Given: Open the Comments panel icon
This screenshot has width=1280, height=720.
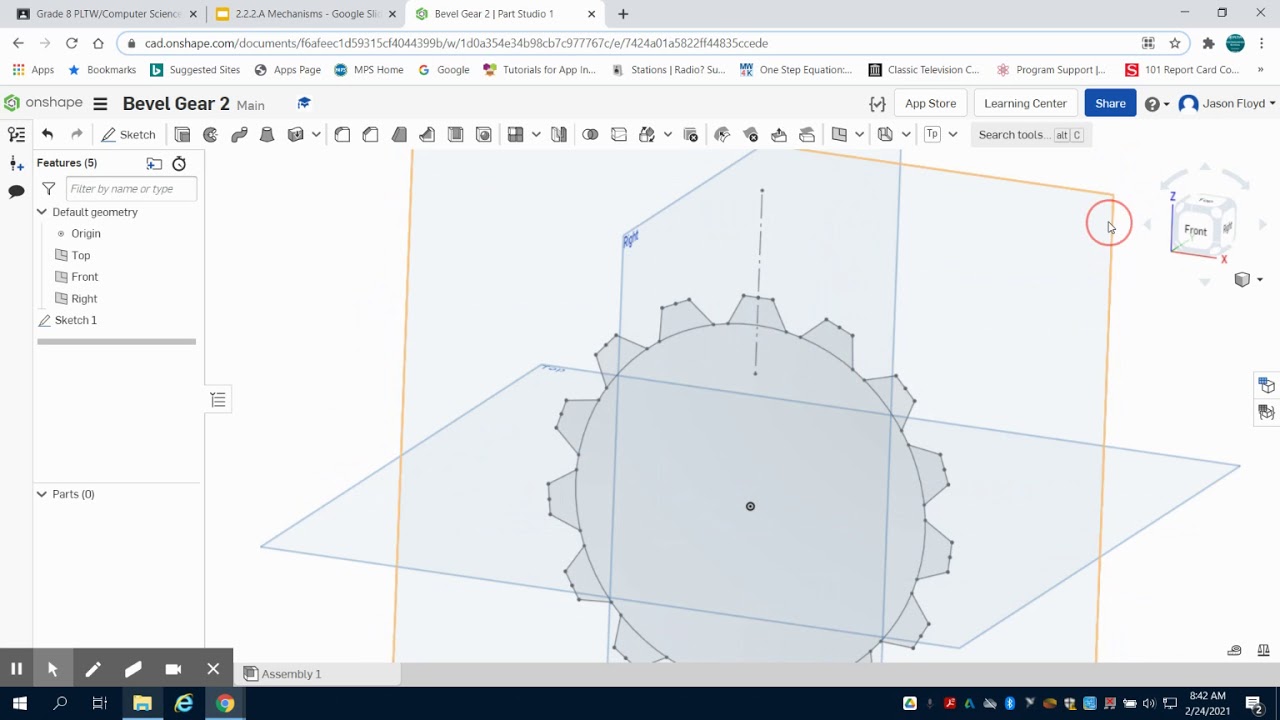Looking at the screenshot, I should click(16, 191).
